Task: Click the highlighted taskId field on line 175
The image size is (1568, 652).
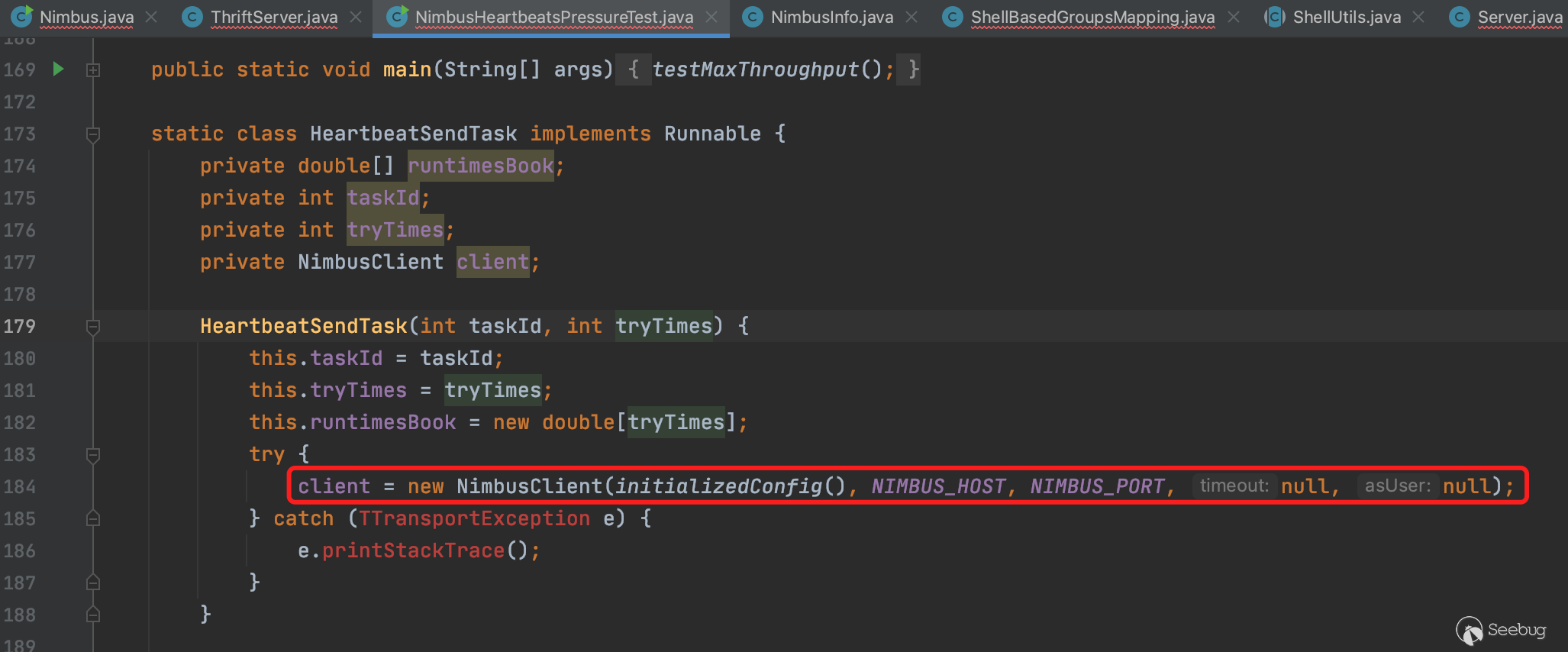Action: (383, 198)
